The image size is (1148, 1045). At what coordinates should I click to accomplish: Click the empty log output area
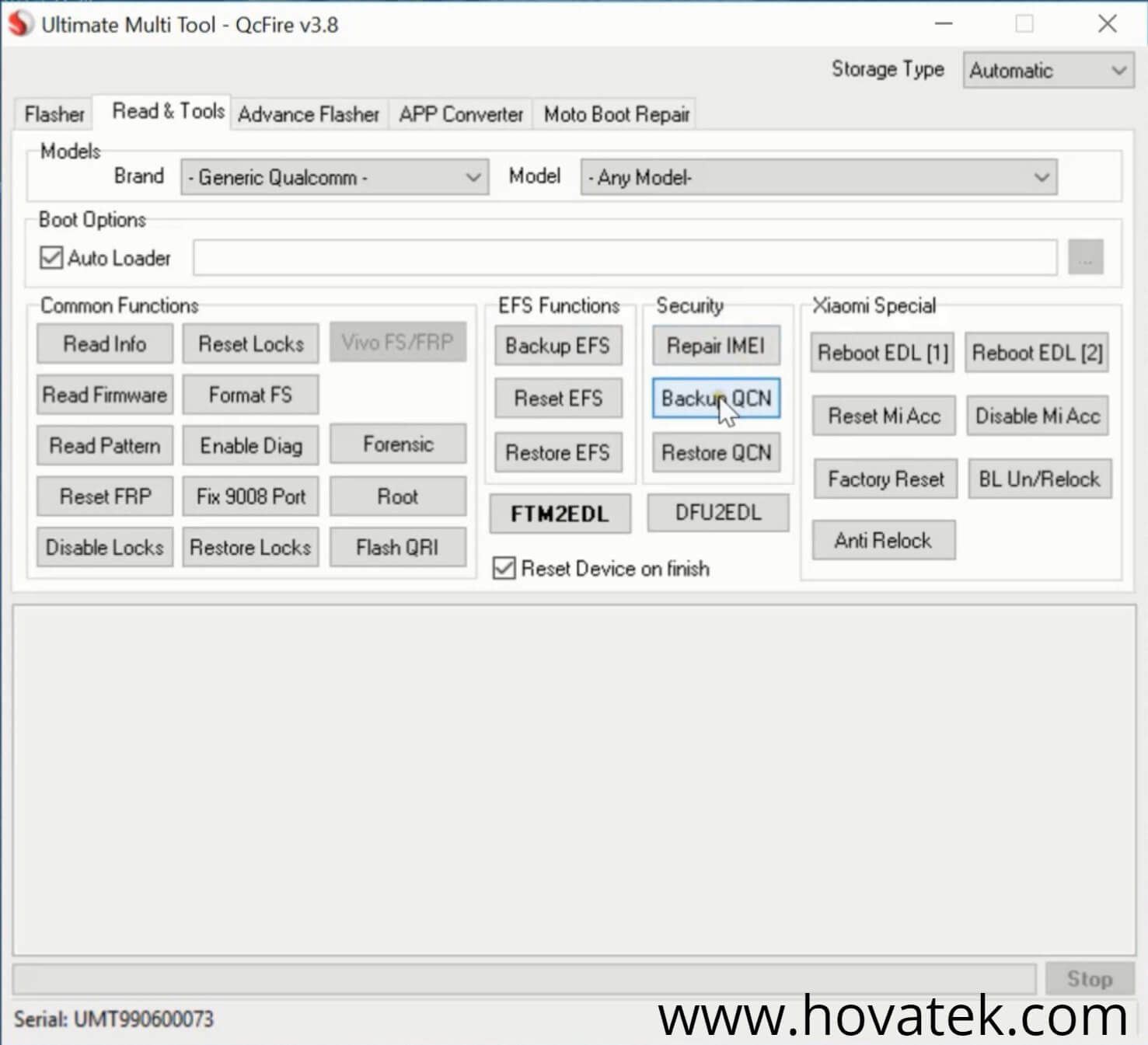coord(574,780)
